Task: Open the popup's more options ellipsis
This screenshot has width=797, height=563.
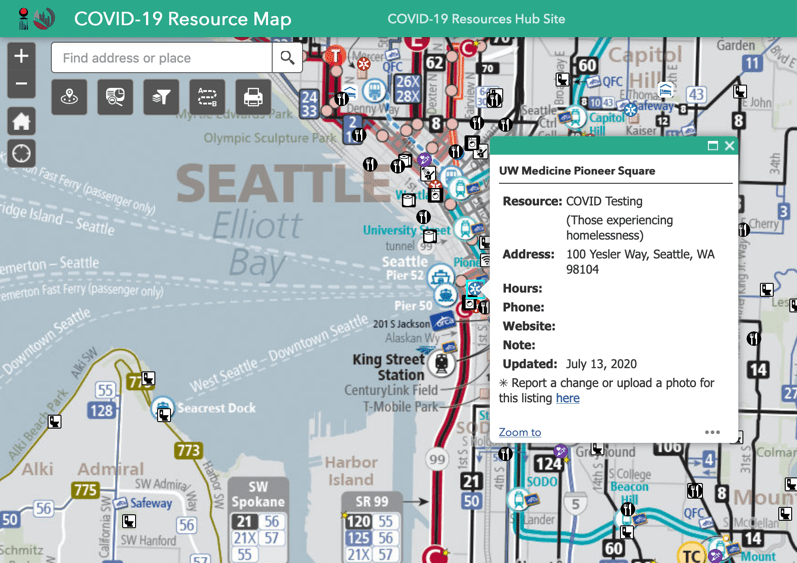Action: (x=712, y=432)
